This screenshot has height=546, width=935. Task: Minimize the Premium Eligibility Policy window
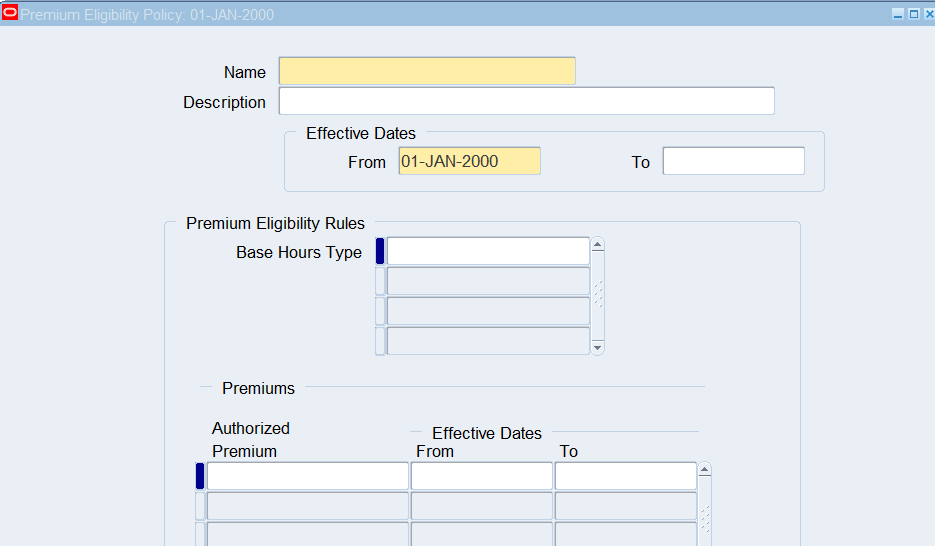coord(897,15)
